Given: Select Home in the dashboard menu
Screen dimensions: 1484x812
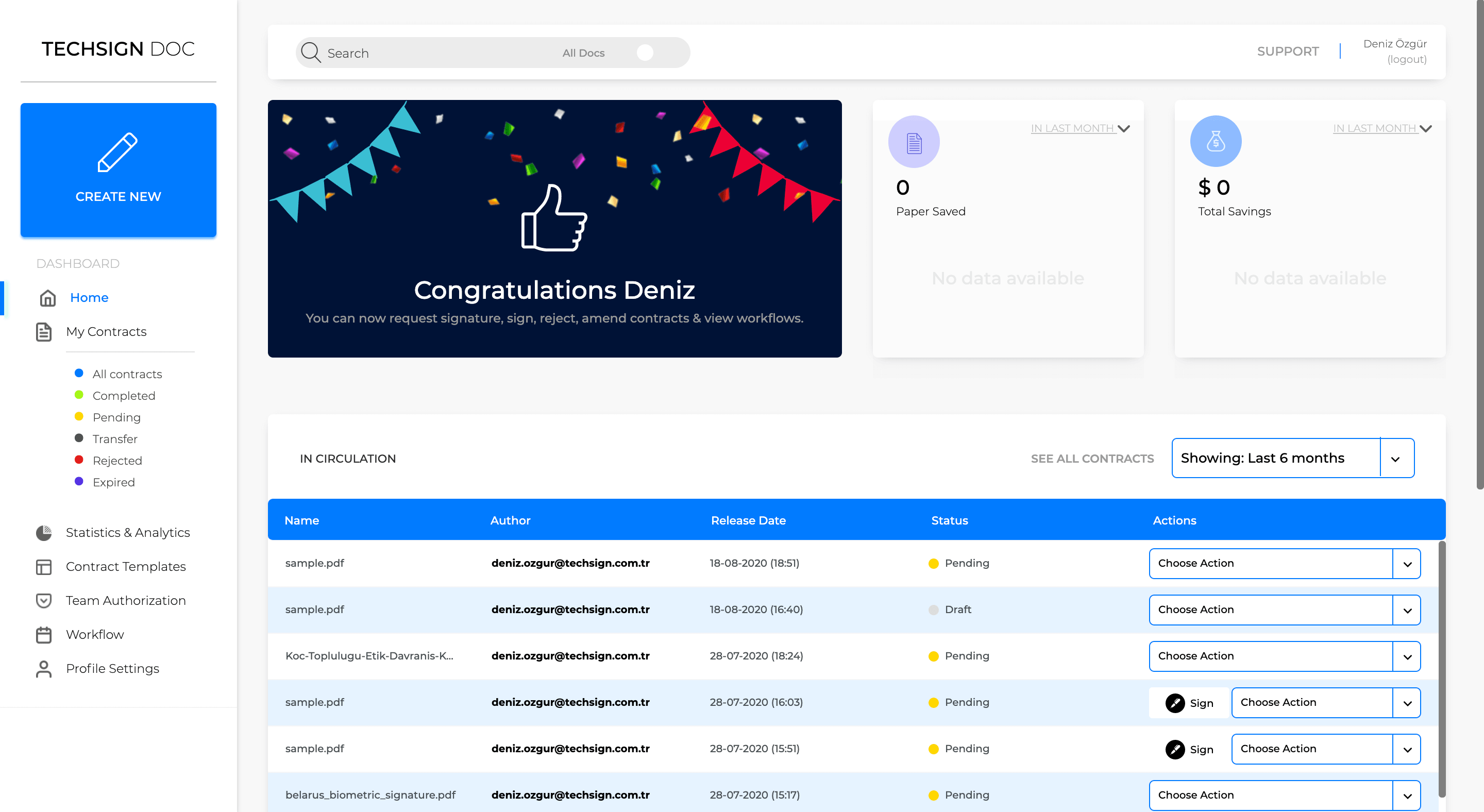Looking at the screenshot, I should tap(89, 298).
